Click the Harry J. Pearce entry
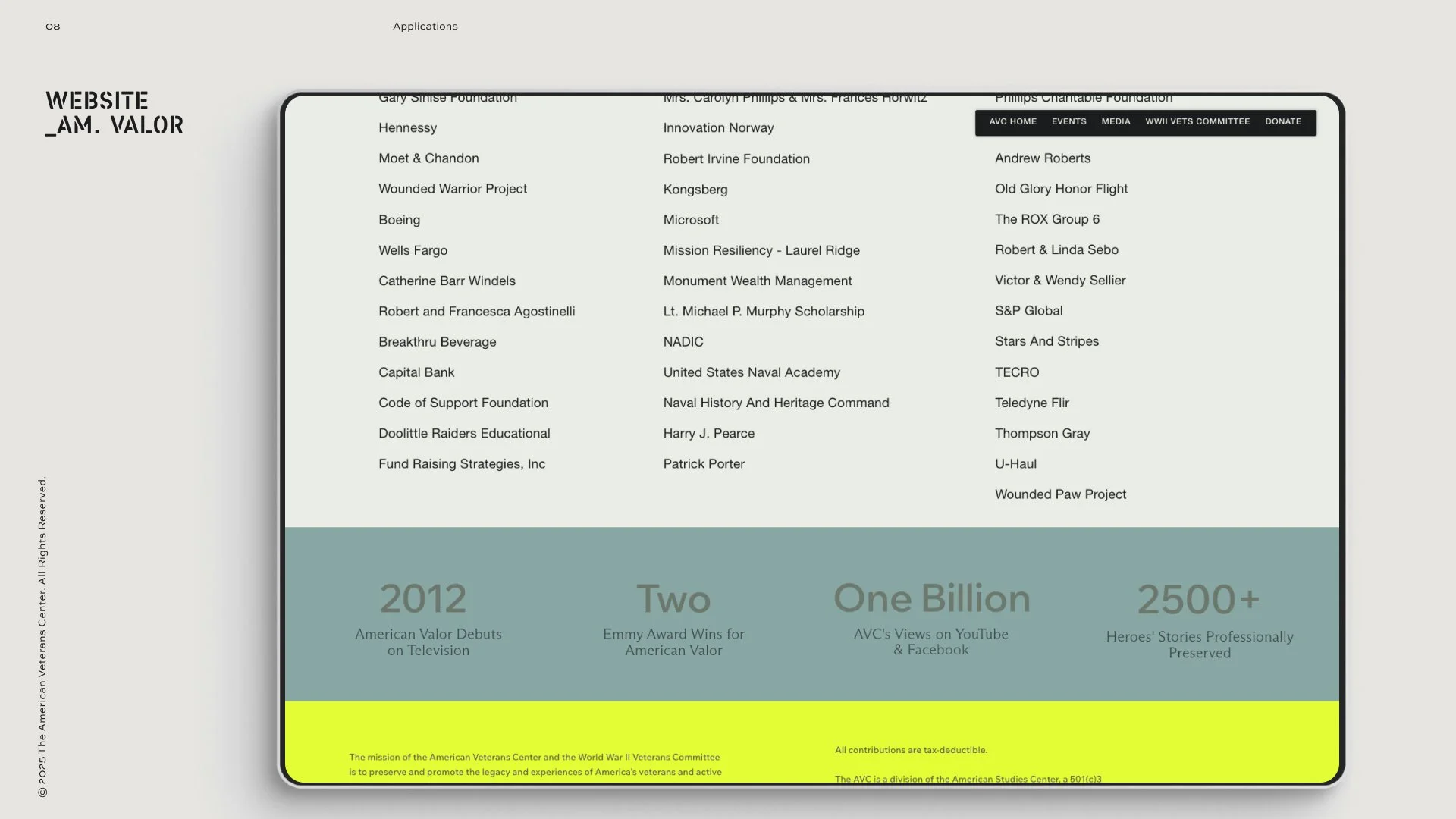The image size is (1456, 819). (708, 434)
